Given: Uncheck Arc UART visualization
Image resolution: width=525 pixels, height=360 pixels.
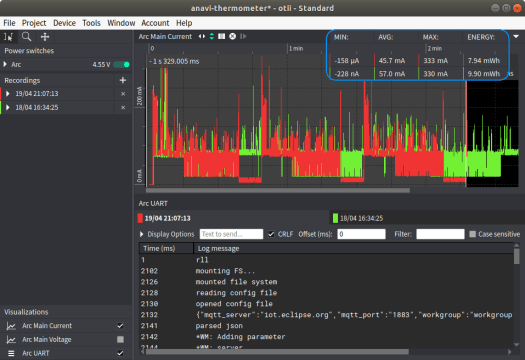Looking at the screenshot, I should pyautogui.click(x=120, y=353).
